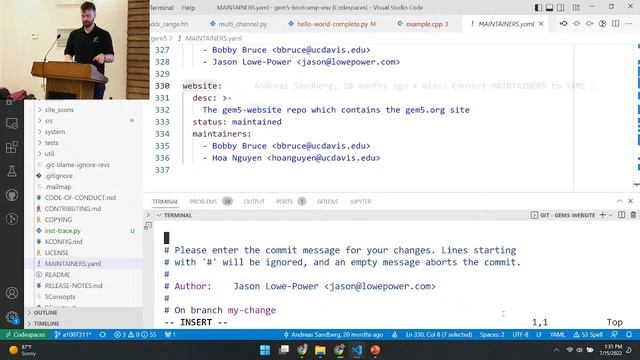Switch to the JUPYTER panel tab
Viewport: 640px width, 360px height.
360,201
